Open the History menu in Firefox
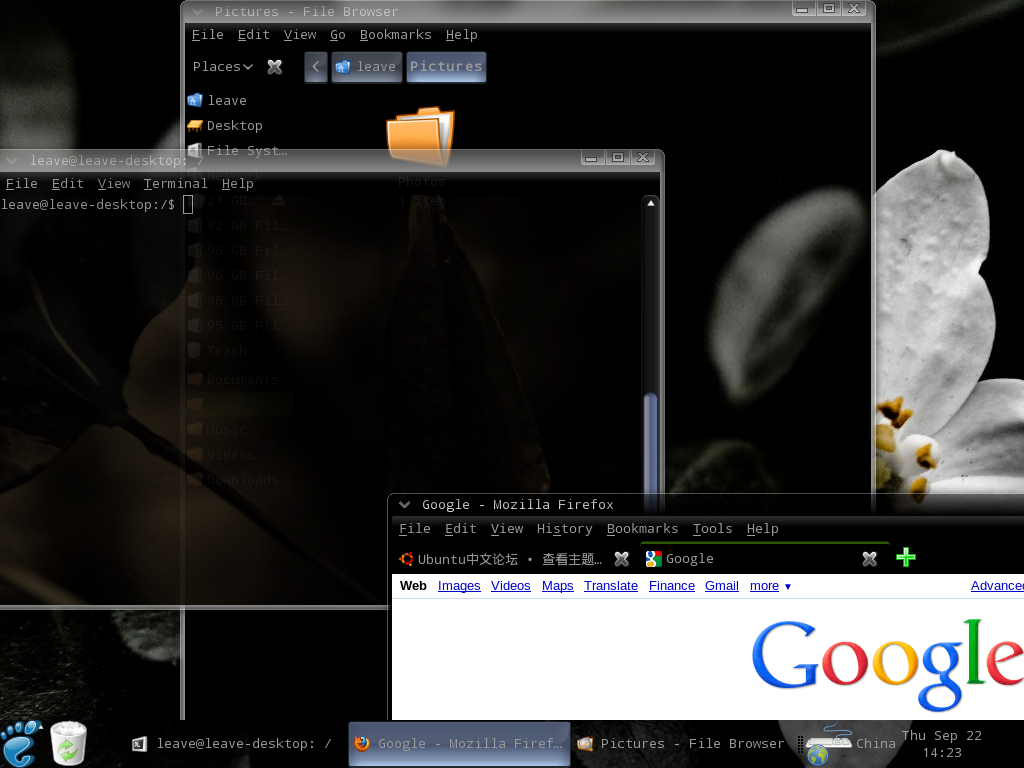 point(565,528)
